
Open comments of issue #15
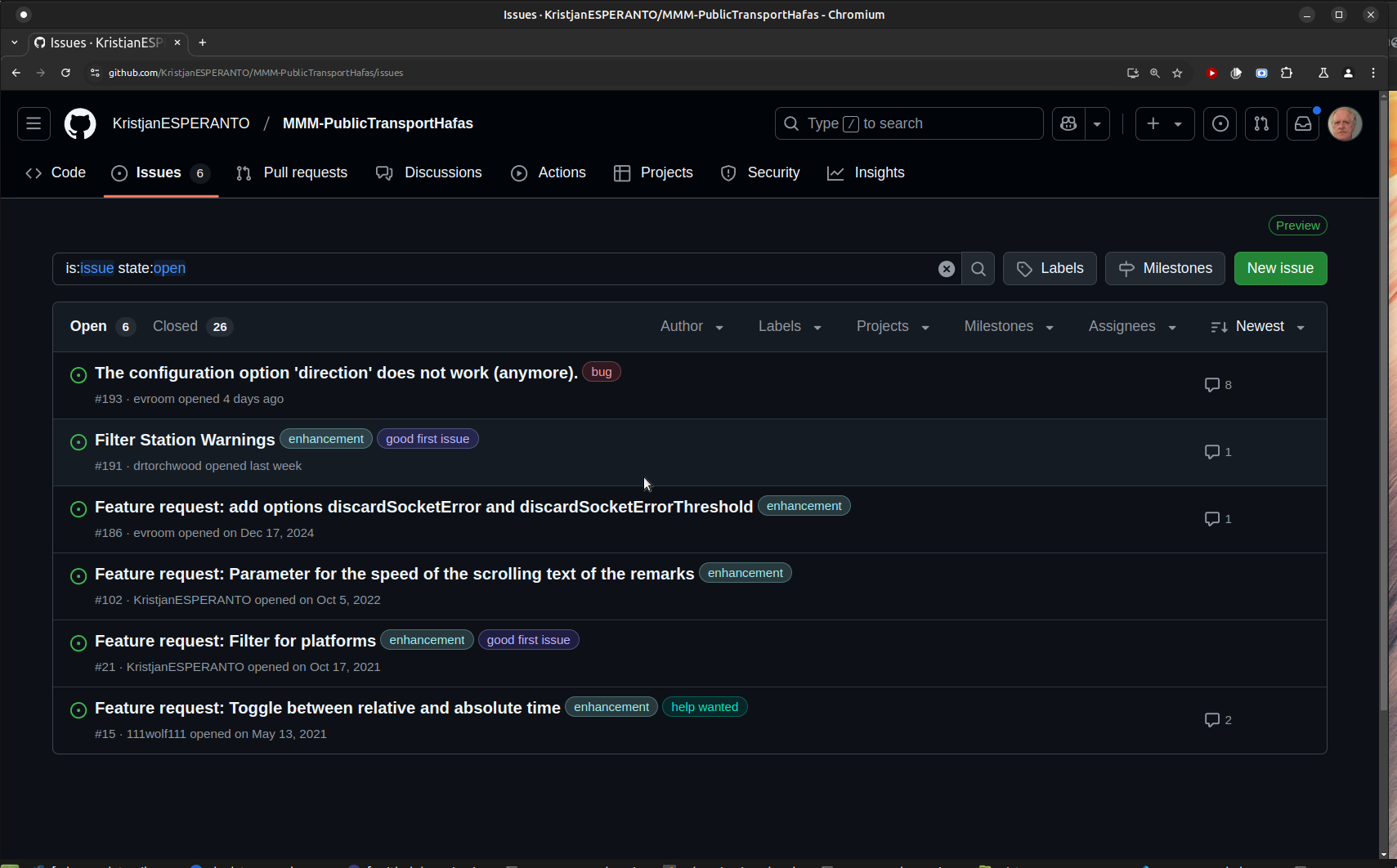coord(1218,720)
